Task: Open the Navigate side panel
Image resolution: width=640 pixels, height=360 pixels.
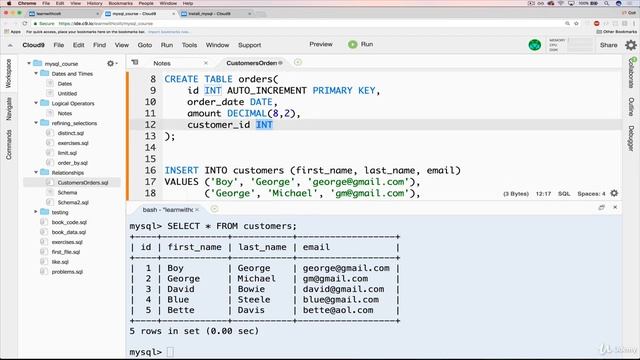Action: point(9,109)
